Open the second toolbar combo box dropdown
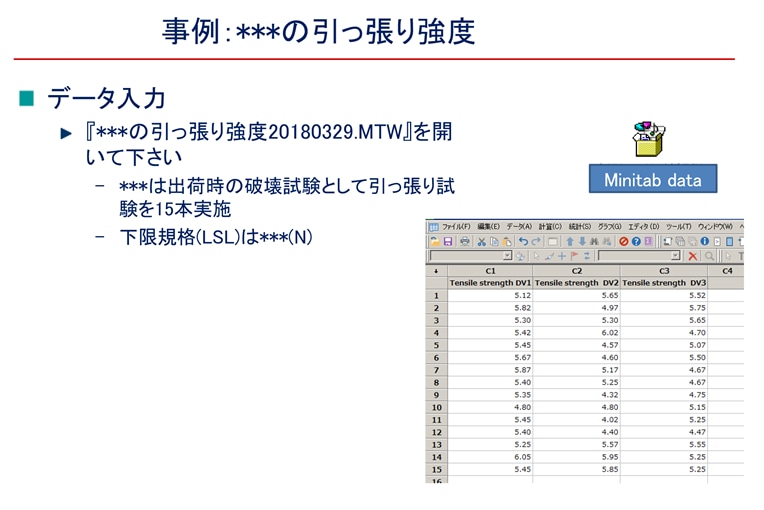The image size is (764, 510). (x=675, y=256)
